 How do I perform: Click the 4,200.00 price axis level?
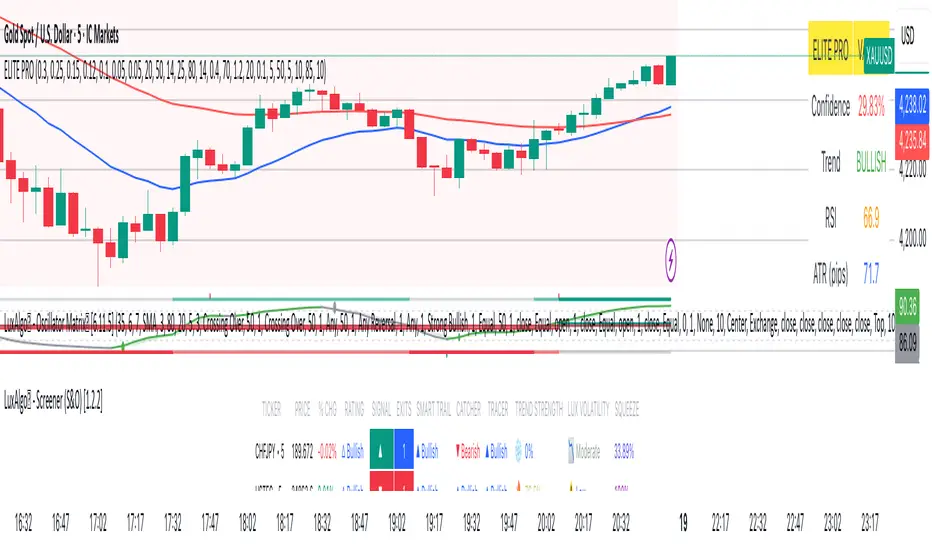tap(912, 239)
